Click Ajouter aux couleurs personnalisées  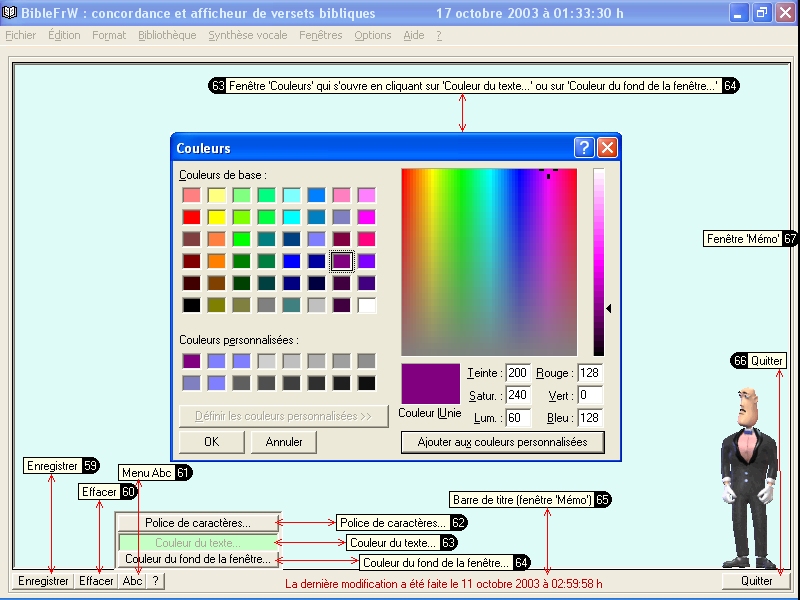[502, 441]
